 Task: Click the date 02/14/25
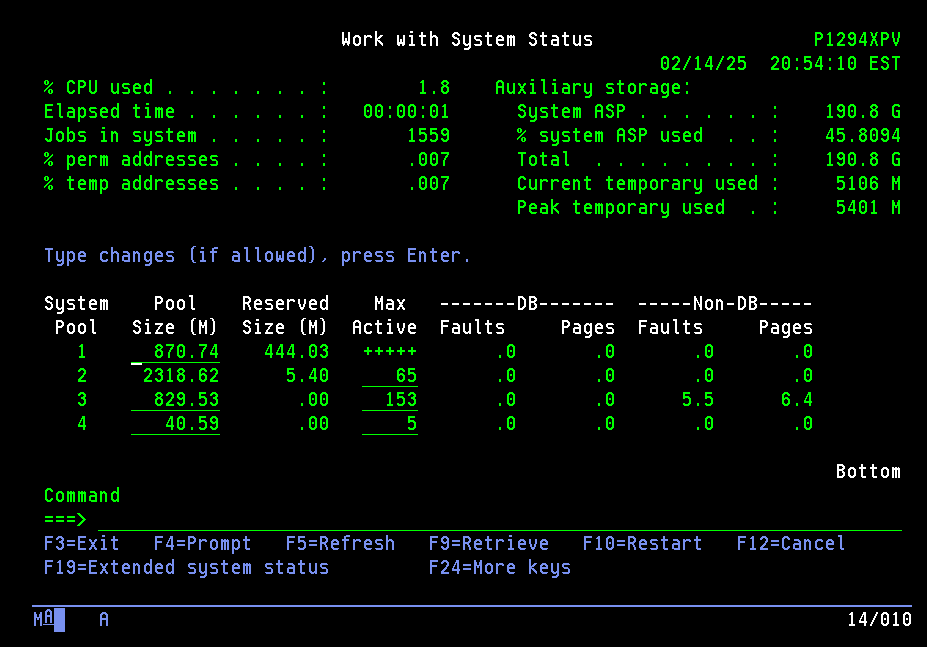(704, 64)
